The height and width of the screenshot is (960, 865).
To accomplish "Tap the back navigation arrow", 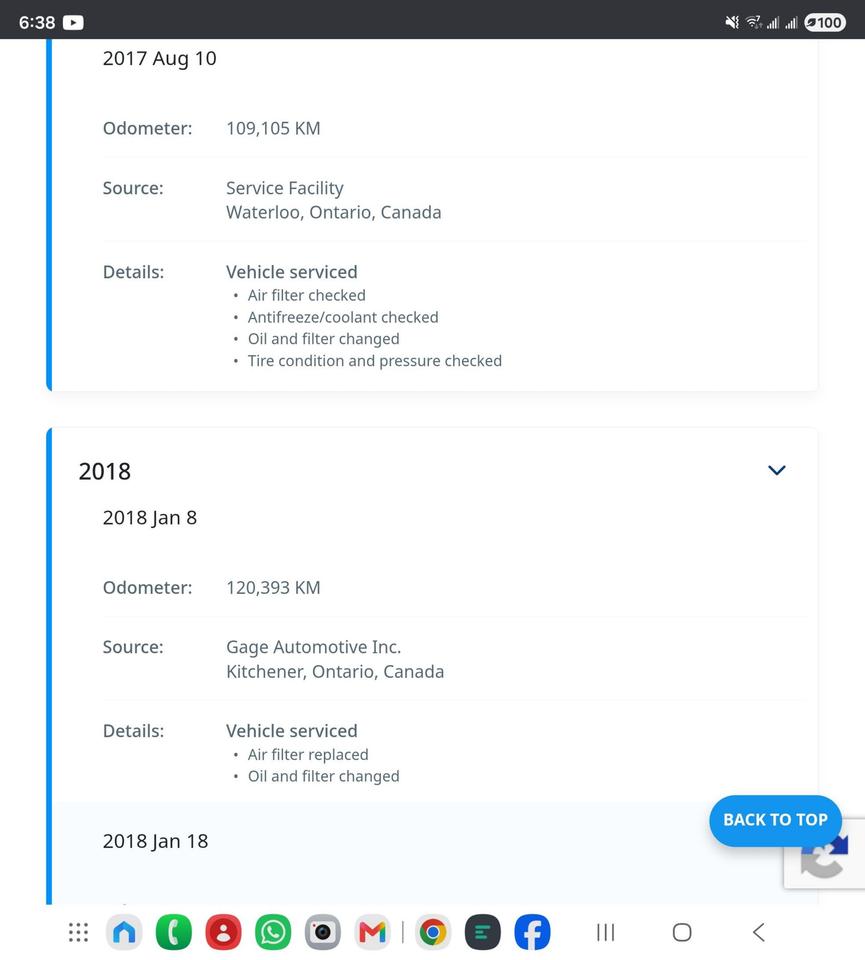I will pyautogui.click(x=758, y=932).
